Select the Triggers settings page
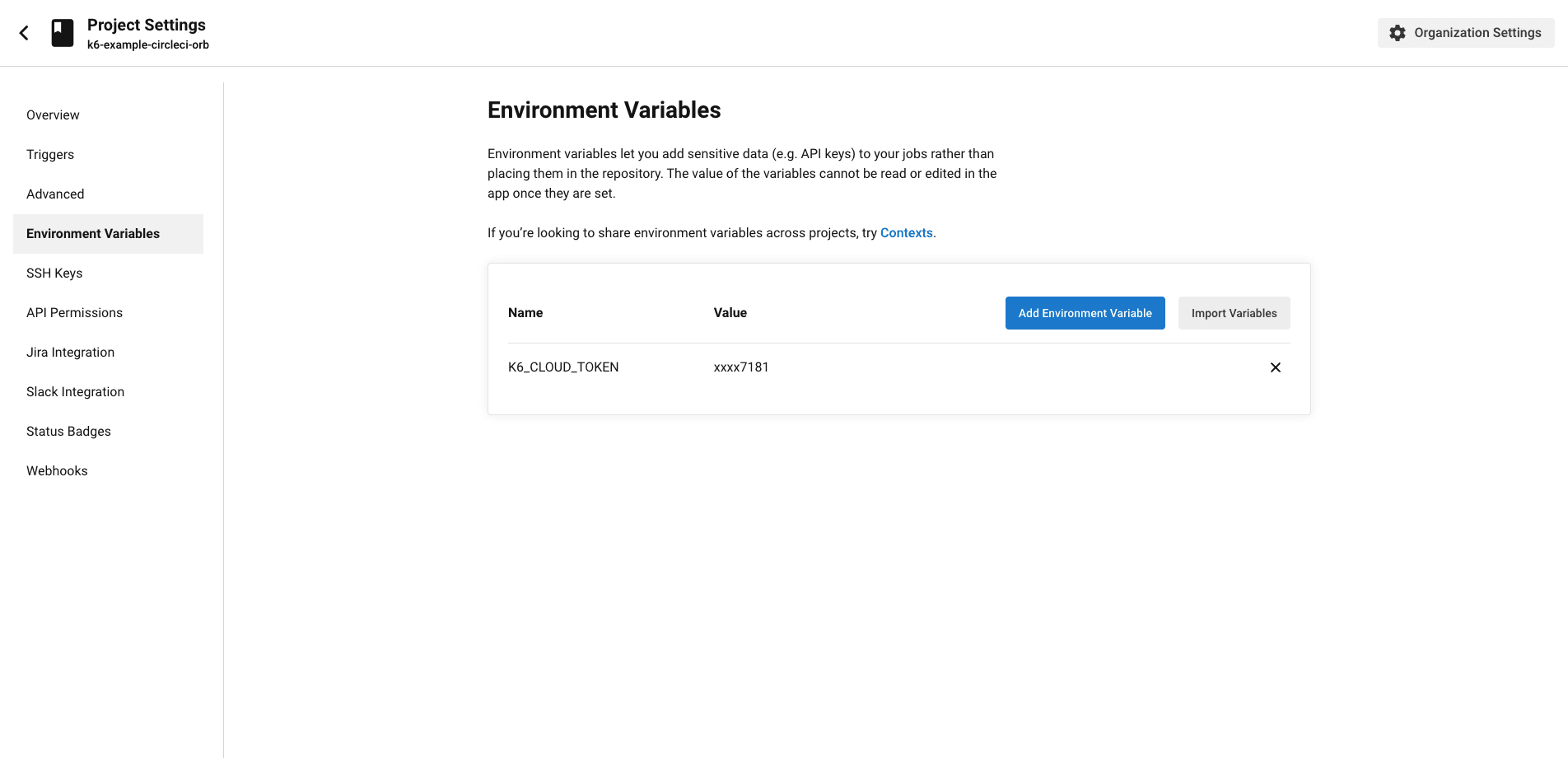Image resolution: width=1568 pixels, height=762 pixels. click(50, 154)
